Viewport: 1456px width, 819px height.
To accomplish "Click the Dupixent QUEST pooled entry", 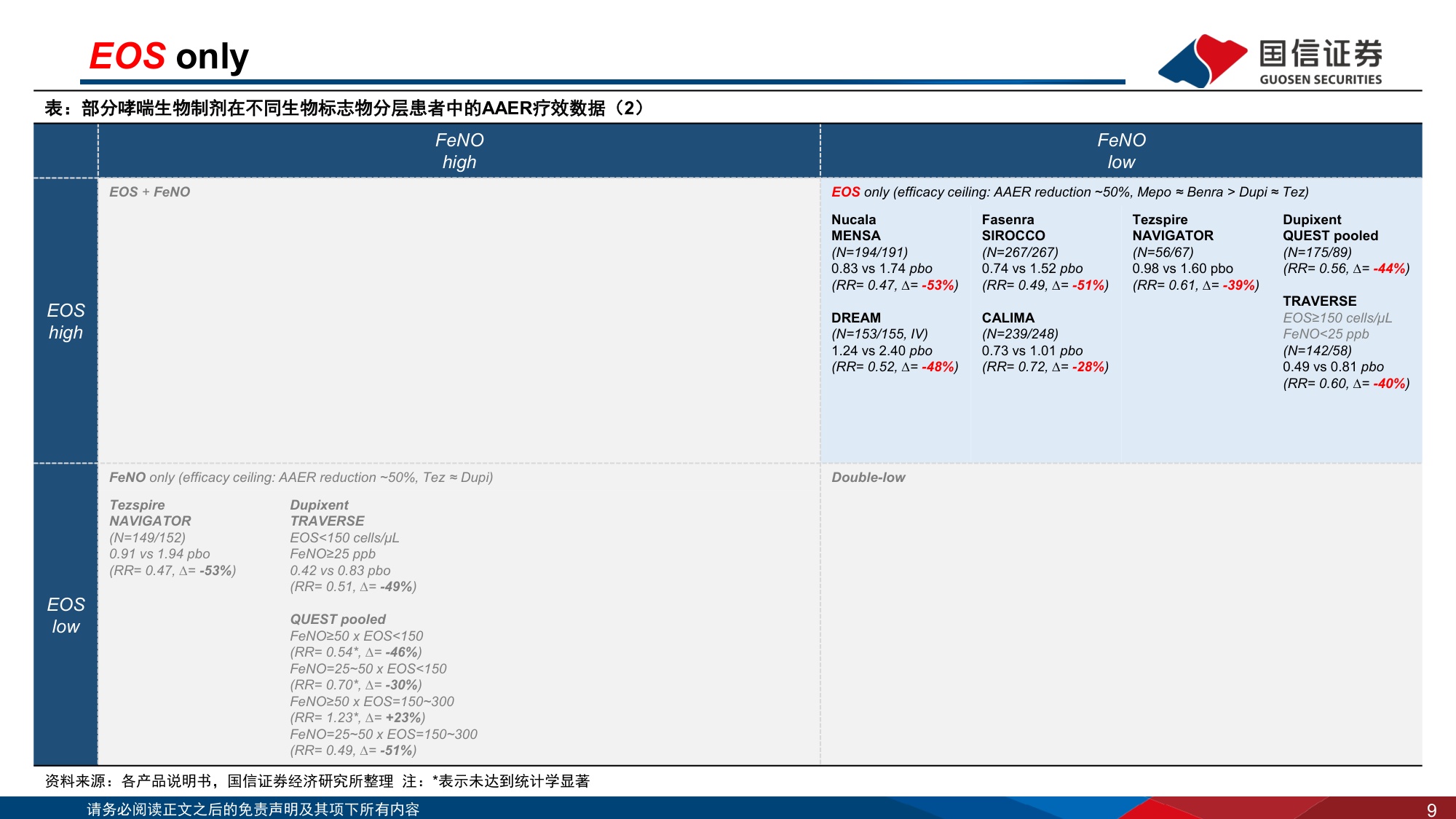I will coord(1346,244).
